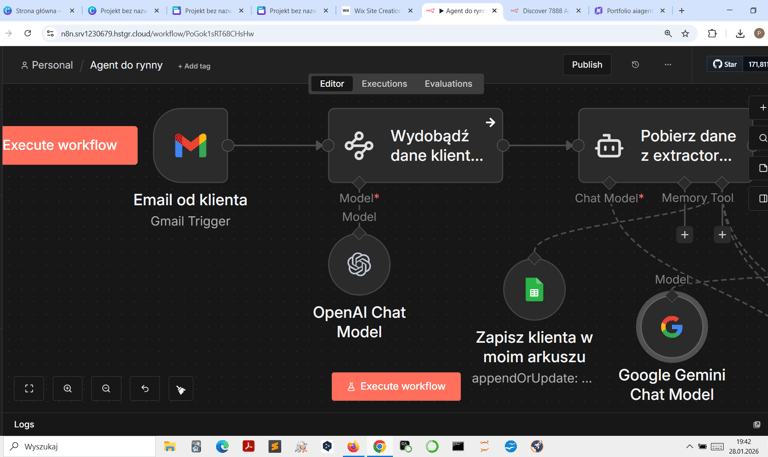768x457 pixels.
Task: Click the tidy up workflow icon
Action: 181,388
